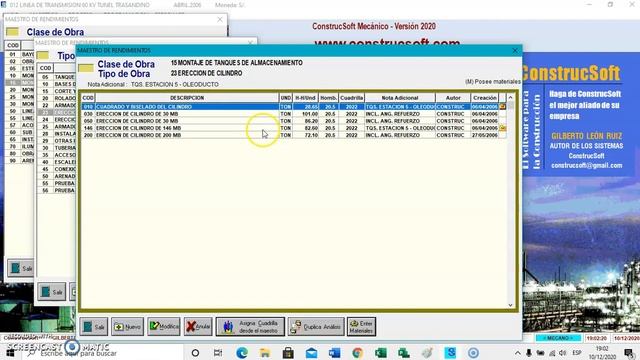The width and height of the screenshot is (640, 360).
Task: Click scroll down arrow of rendimientos table
Action: [x=510, y=305]
